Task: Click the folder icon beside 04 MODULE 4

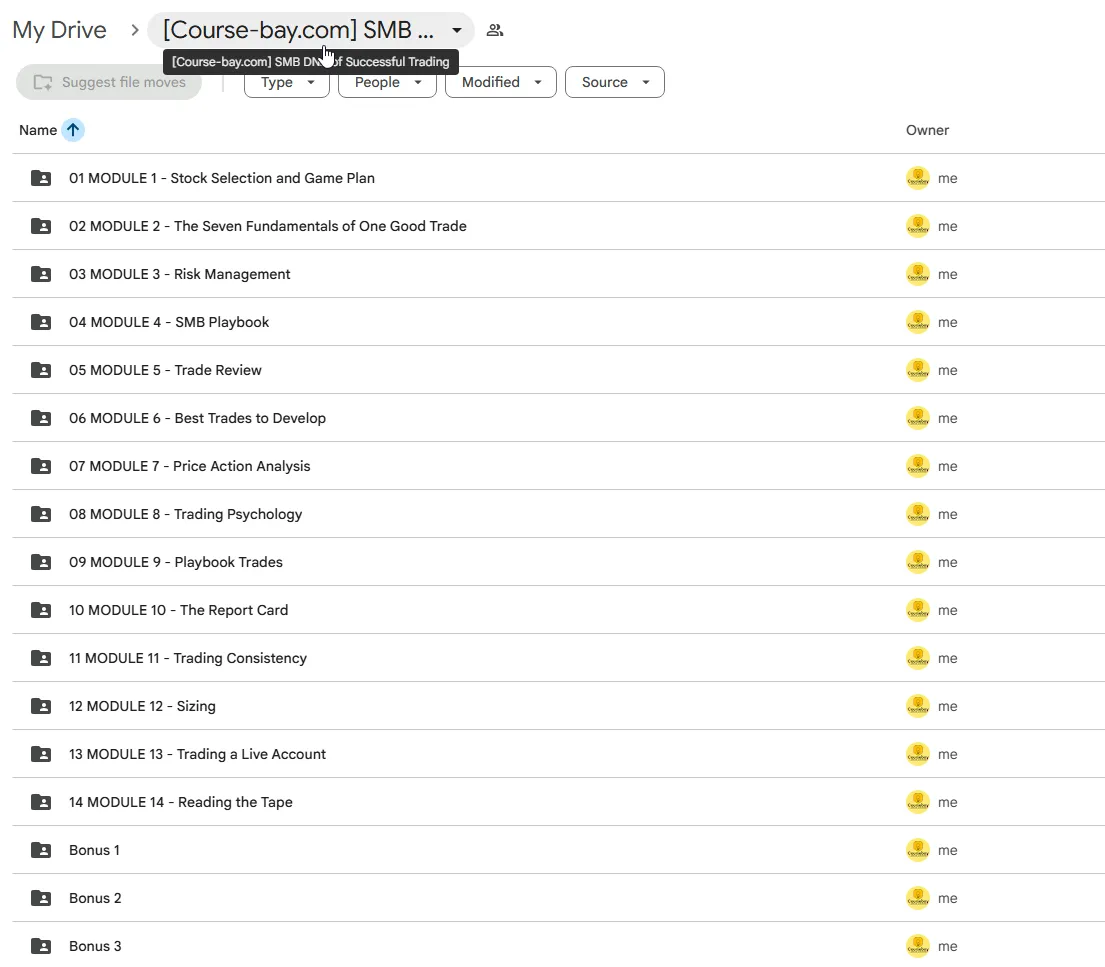Action: [x=41, y=322]
